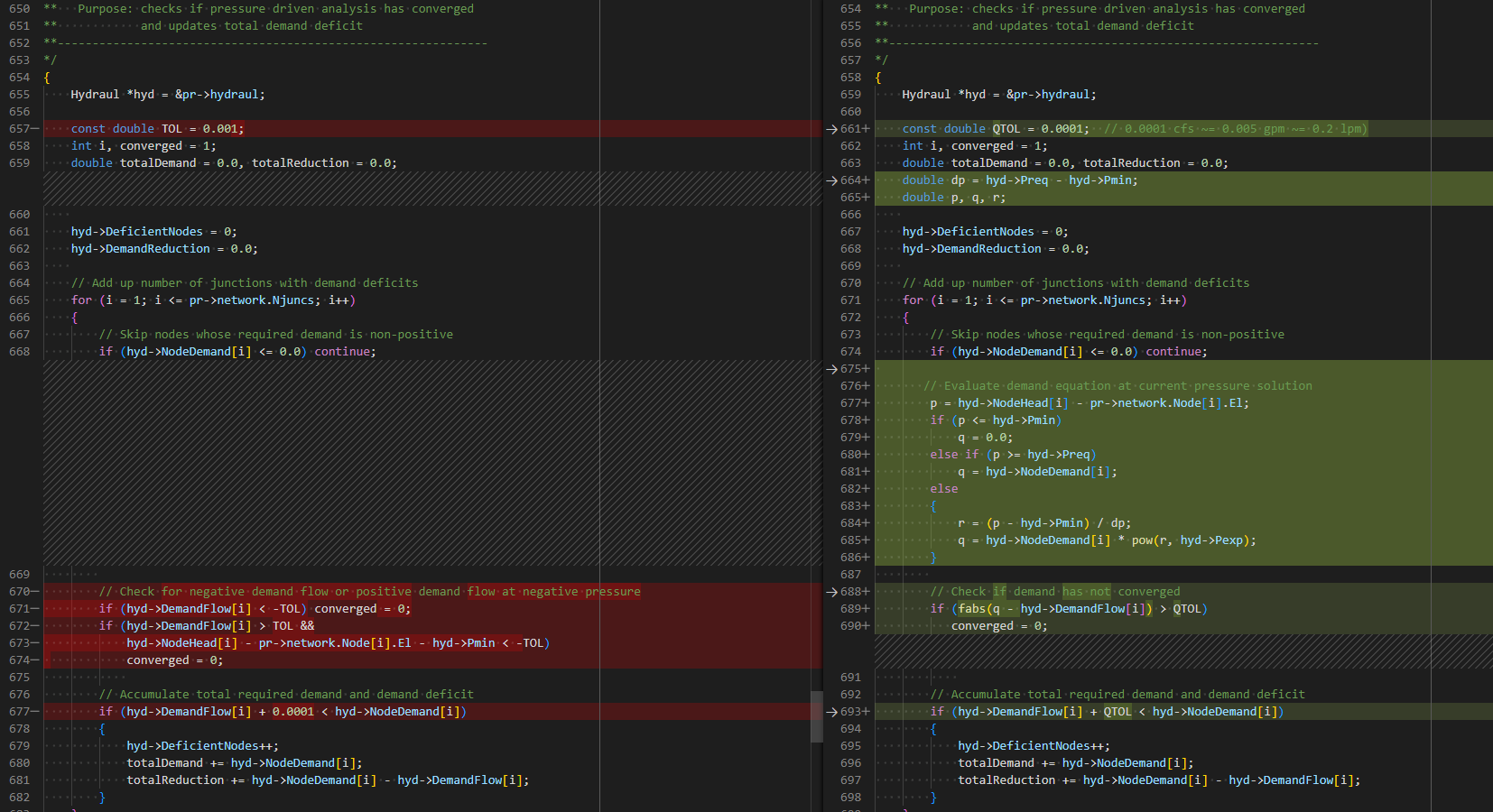This screenshot has height=812, width=1493.
Task: Click the revert arrow beside line 661
Action: click(x=831, y=129)
